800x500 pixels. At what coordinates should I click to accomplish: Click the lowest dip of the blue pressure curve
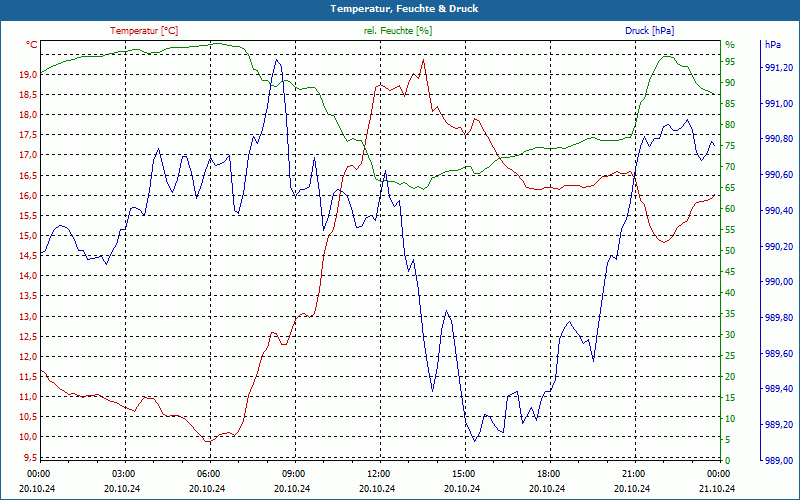pyautogui.click(x=474, y=441)
